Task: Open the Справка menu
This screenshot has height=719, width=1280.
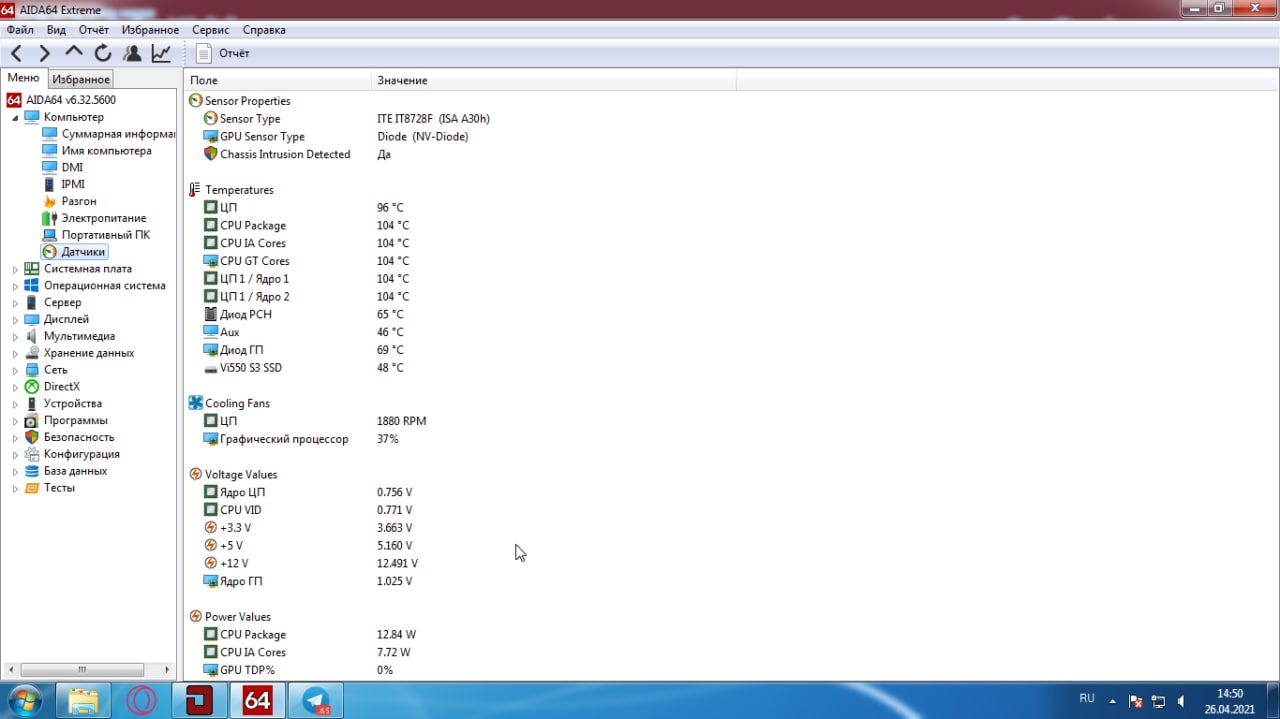Action: (264, 30)
